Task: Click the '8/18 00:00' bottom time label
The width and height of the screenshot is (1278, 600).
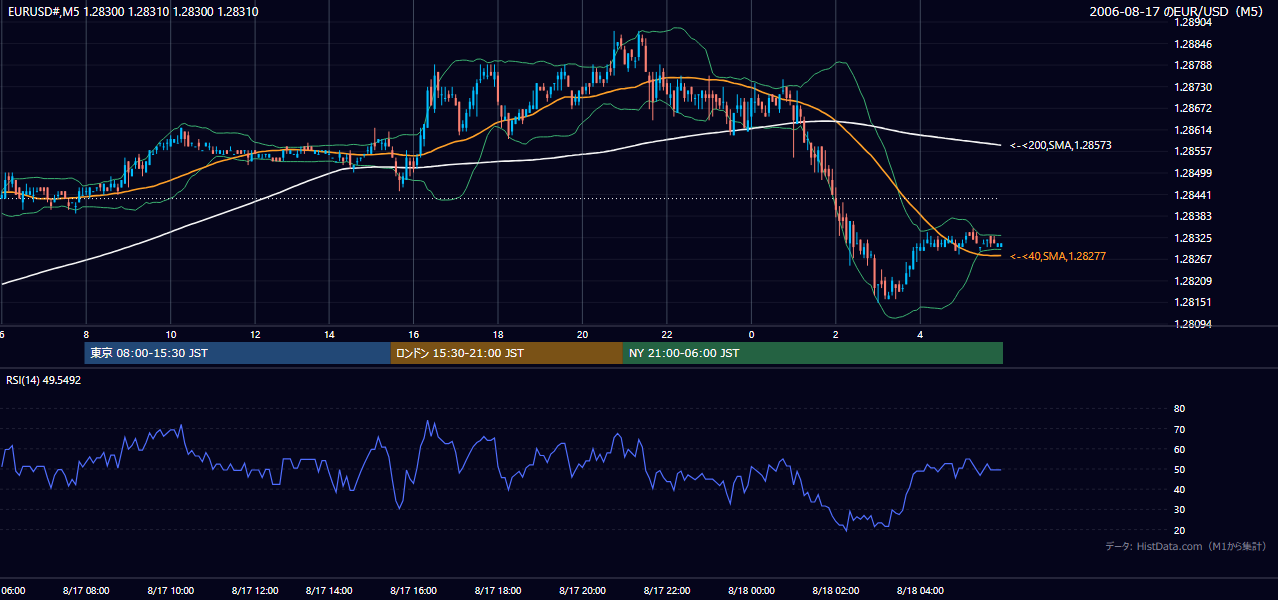Action: (x=752, y=590)
